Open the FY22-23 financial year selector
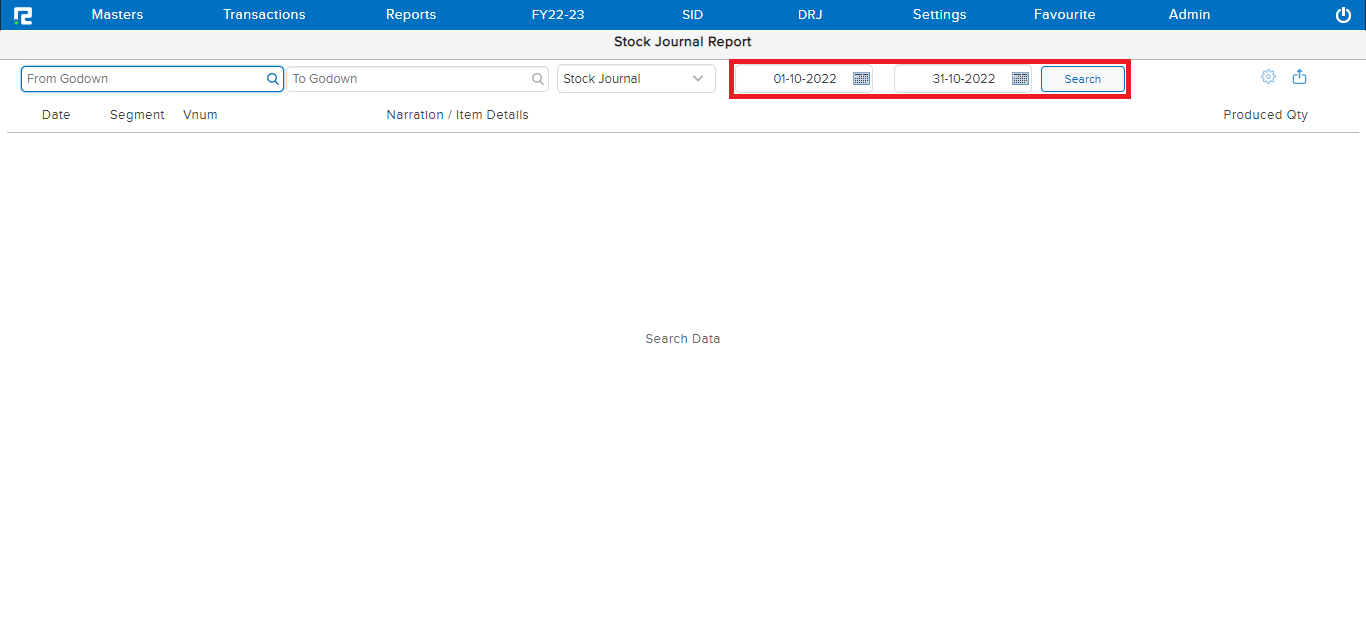This screenshot has width=1366, height=625. [x=558, y=15]
